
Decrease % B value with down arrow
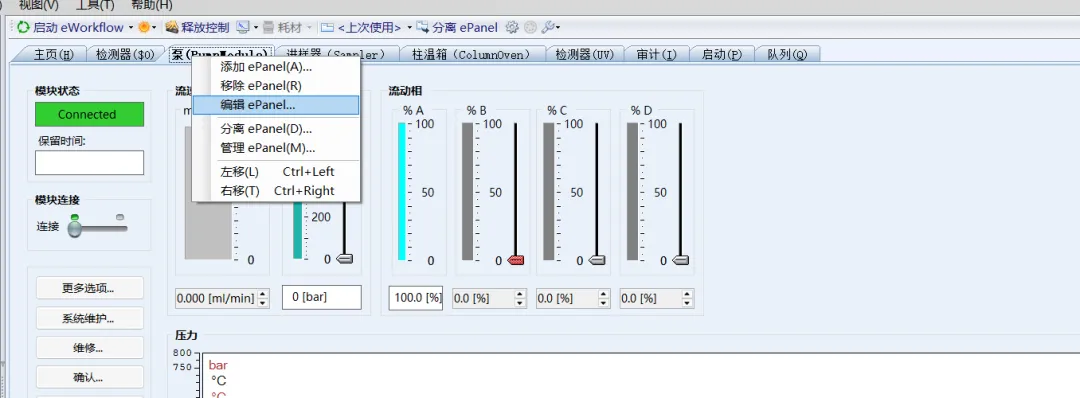(520, 303)
